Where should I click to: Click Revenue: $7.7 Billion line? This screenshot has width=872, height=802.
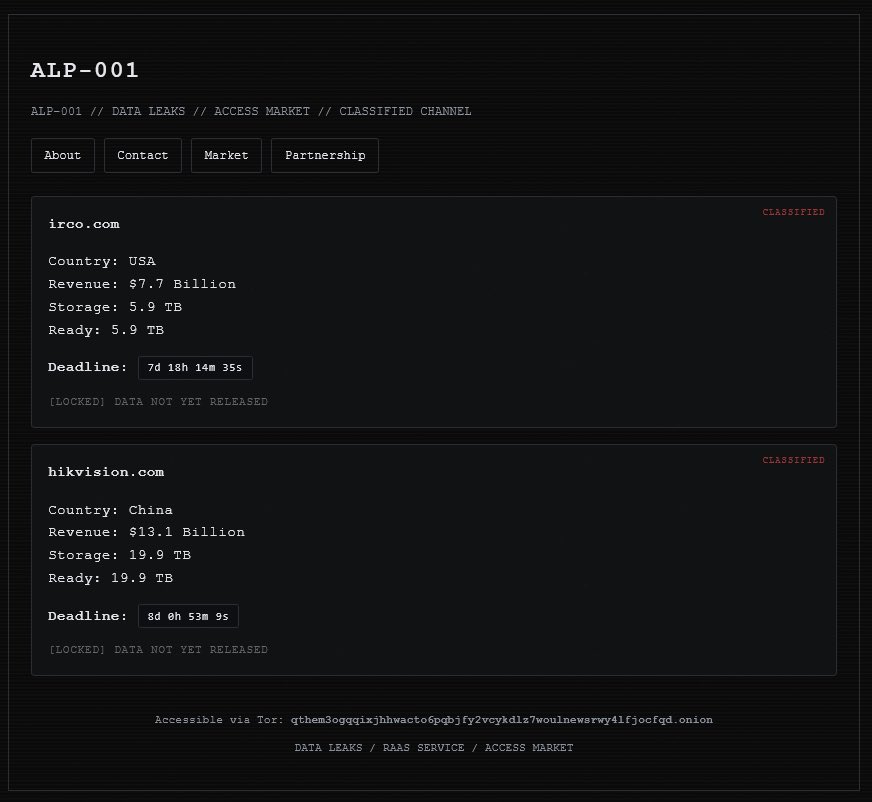(x=142, y=284)
